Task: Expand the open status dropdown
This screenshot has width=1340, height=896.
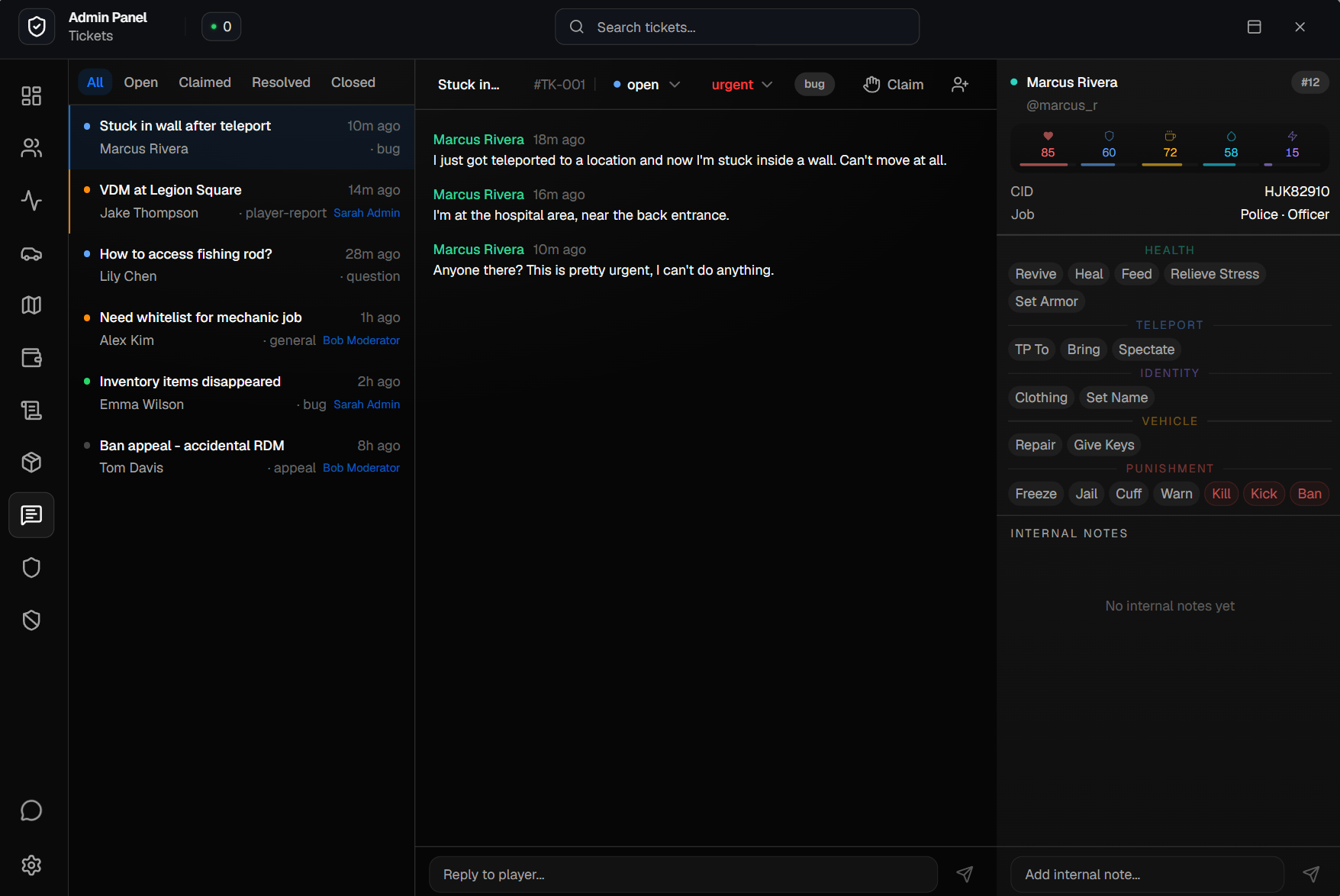Action: (x=646, y=85)
